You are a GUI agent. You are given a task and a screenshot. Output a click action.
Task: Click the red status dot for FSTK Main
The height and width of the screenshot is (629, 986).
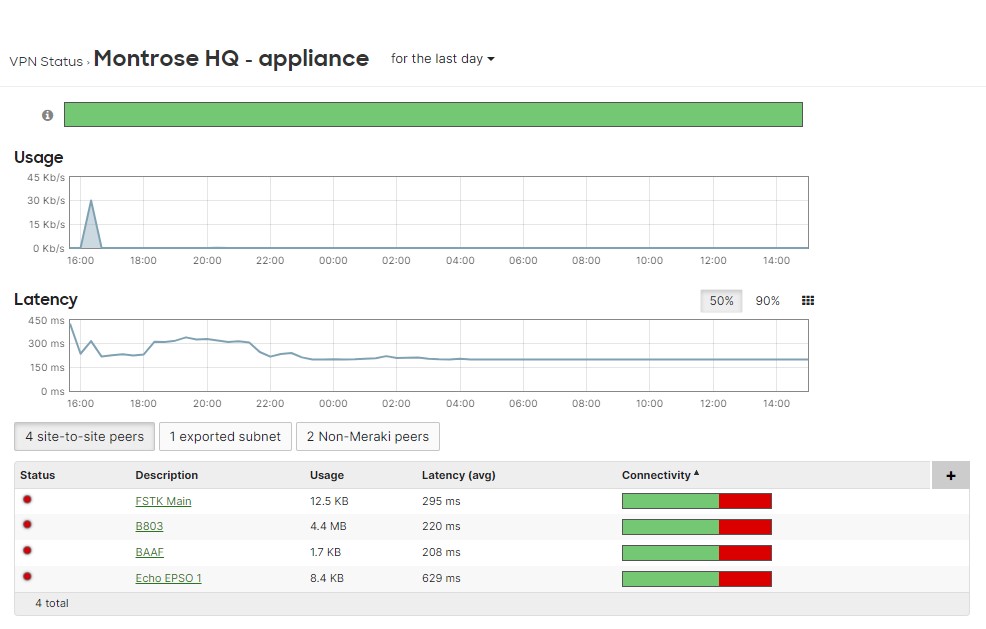click(27, 499)
